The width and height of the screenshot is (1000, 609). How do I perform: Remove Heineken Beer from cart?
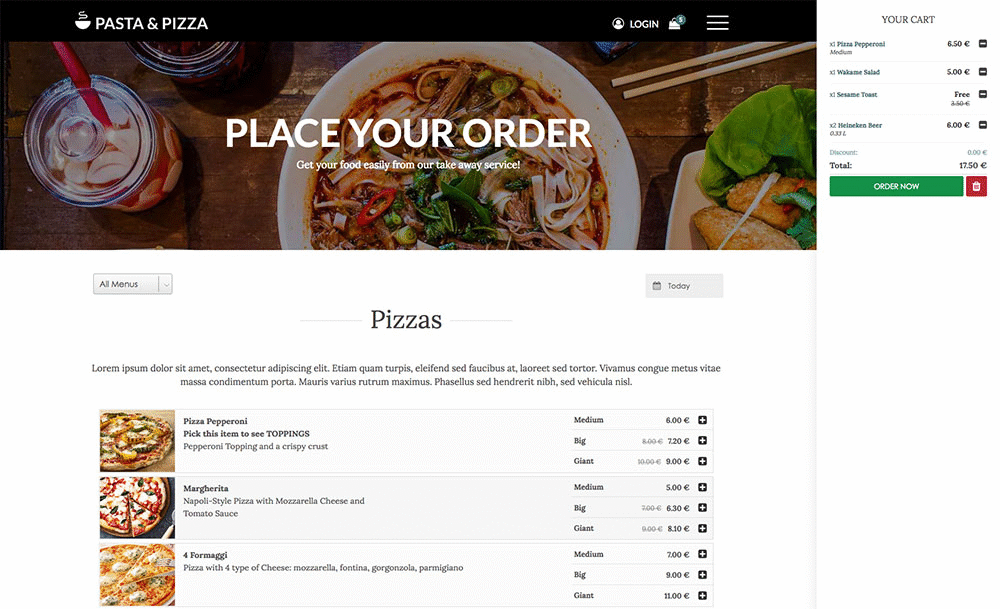pyautogui.click(x=983, y=125)
